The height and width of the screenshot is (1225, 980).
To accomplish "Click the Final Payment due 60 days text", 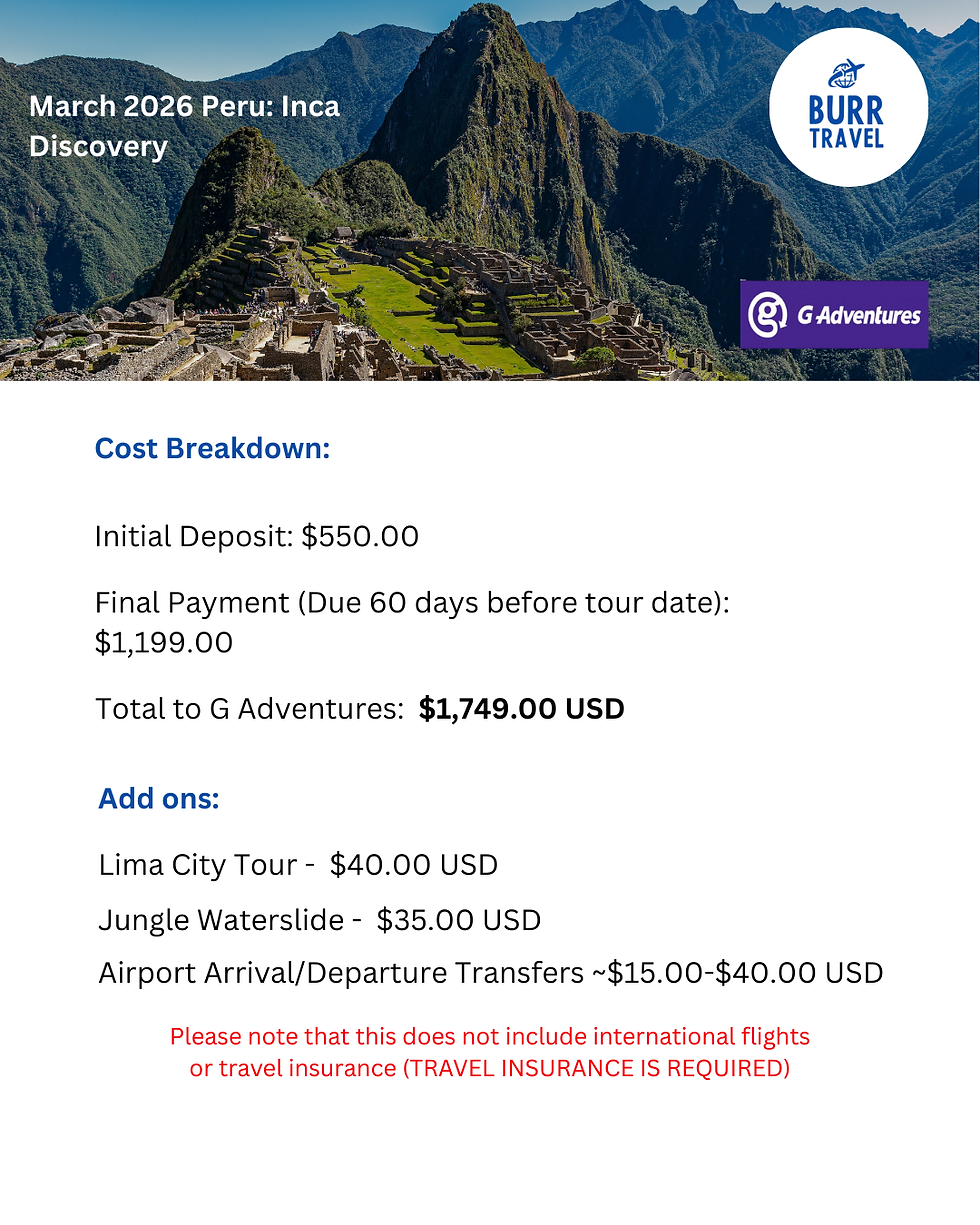I will pos(412,604).
